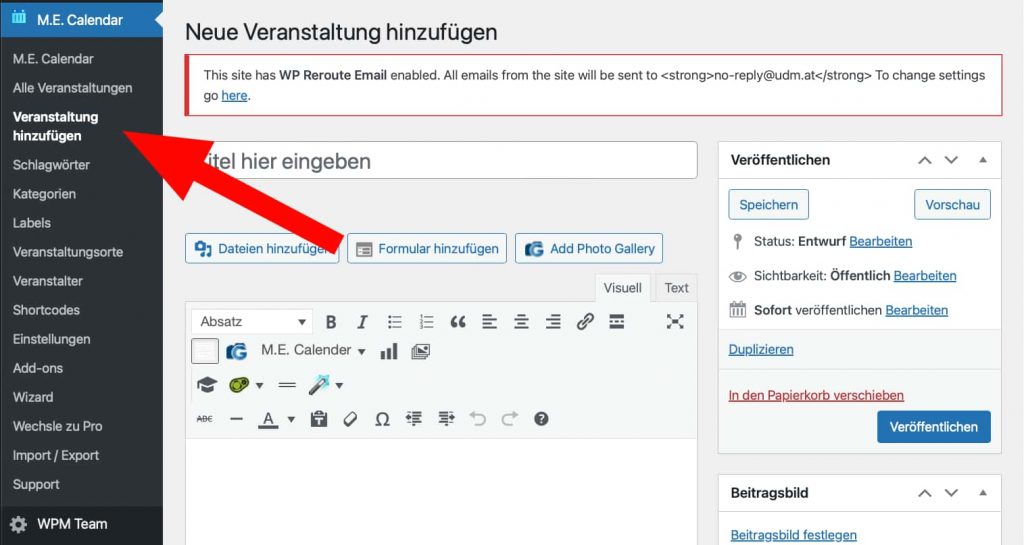Switch to the Text editor tab
Viewport: 1024px width, 545px height.
[676, 288]
